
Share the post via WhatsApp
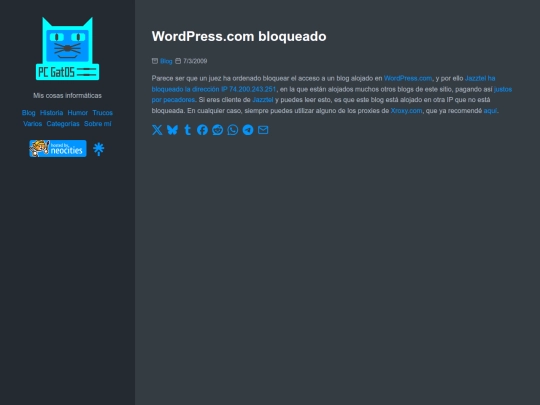click(x=233, y=130)
